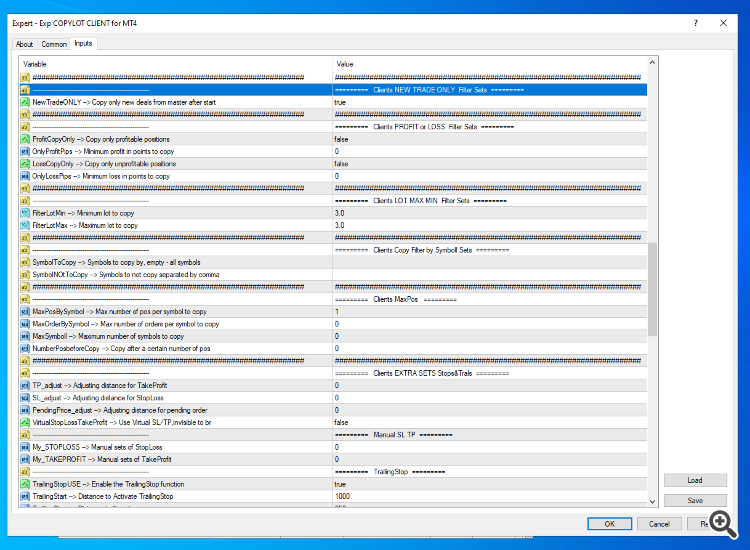The height and width of the screenshot is (550, 750).
Task: Click the magnifier zoom icon at dialog corner
Action: pyautogui.click(x=723, y=524)
